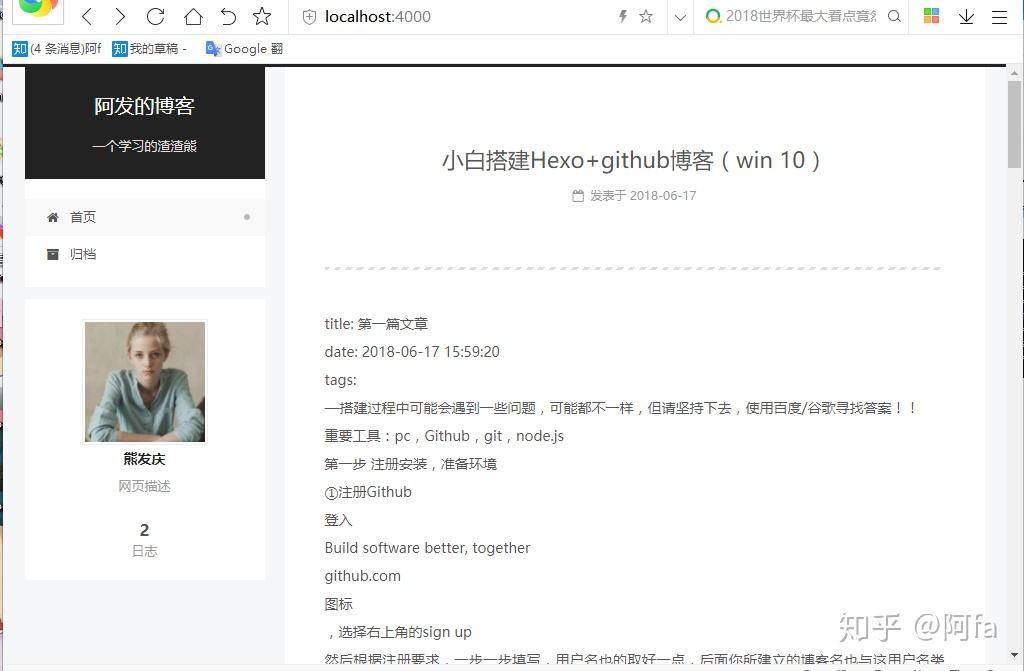
Task: Expand the address bar dropdown chevron
Action: pos(681,16)
